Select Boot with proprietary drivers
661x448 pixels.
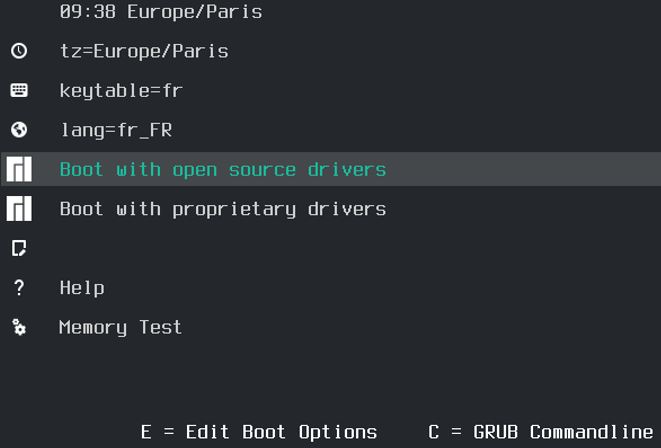pos(222,209)
